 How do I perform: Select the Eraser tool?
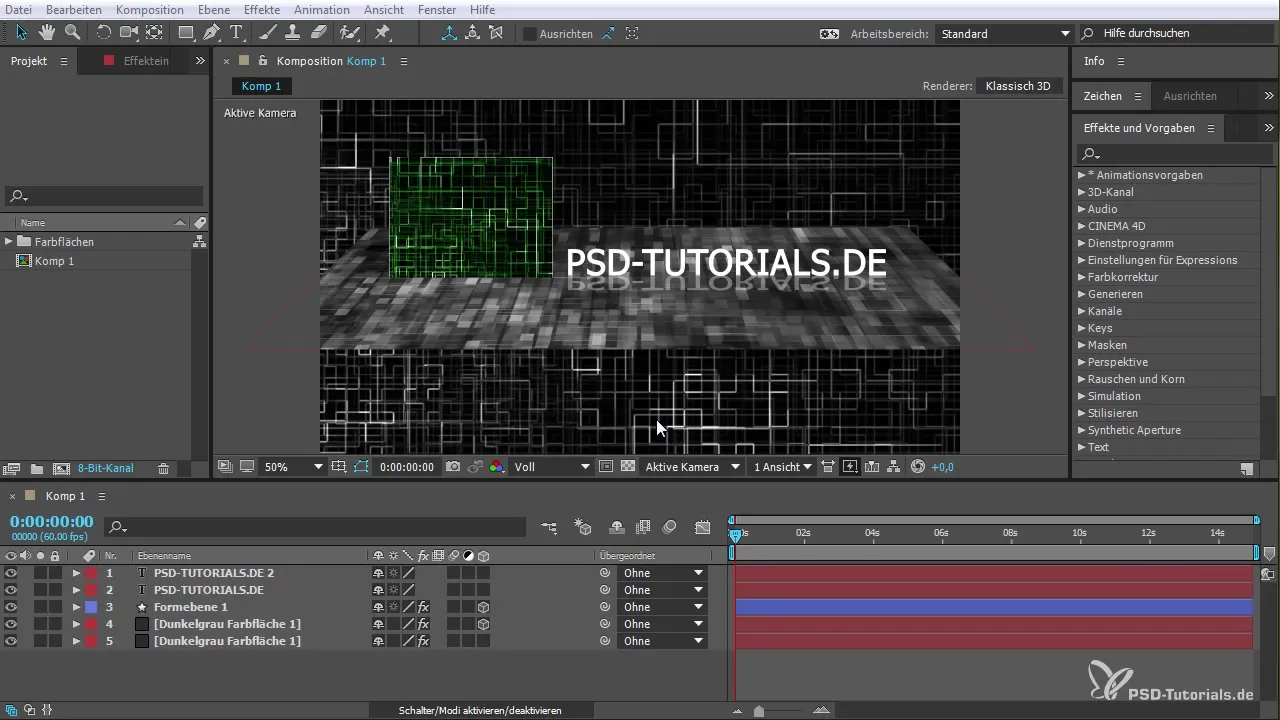[318, 33]
